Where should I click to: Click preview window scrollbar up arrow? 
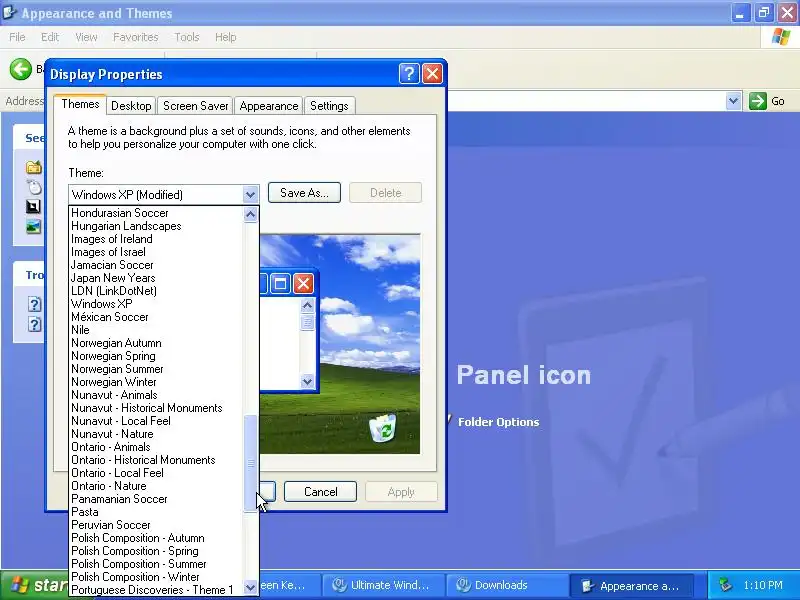pos(307,306)
